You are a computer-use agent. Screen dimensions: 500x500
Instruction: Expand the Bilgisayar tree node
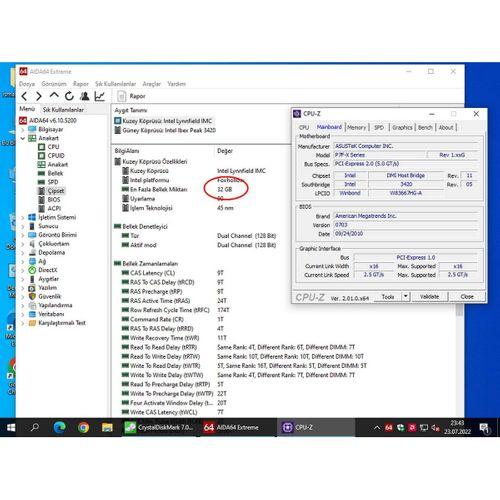[x=23, y=129]
